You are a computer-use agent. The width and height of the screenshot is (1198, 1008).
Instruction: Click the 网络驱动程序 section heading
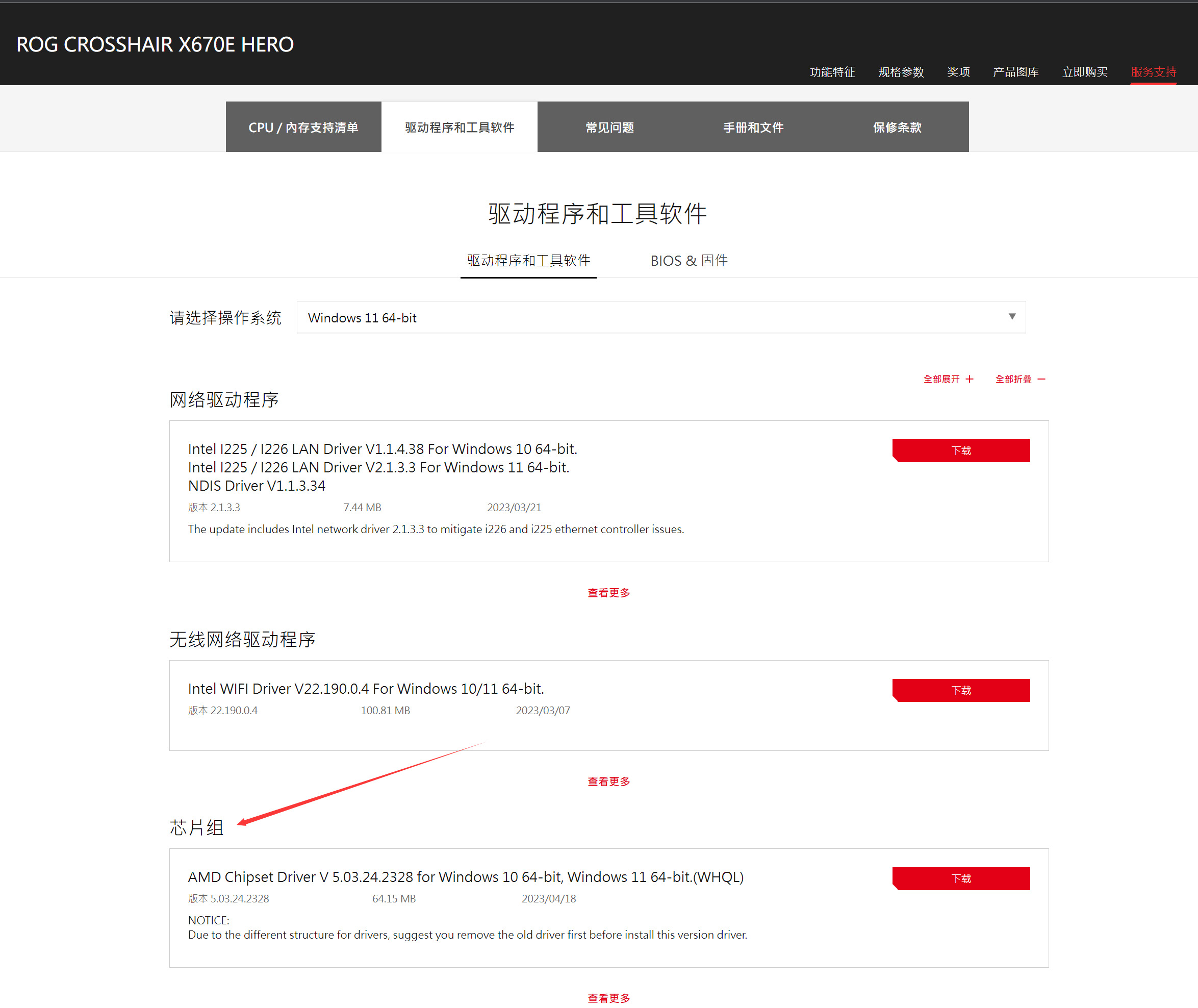coord(224,399)
